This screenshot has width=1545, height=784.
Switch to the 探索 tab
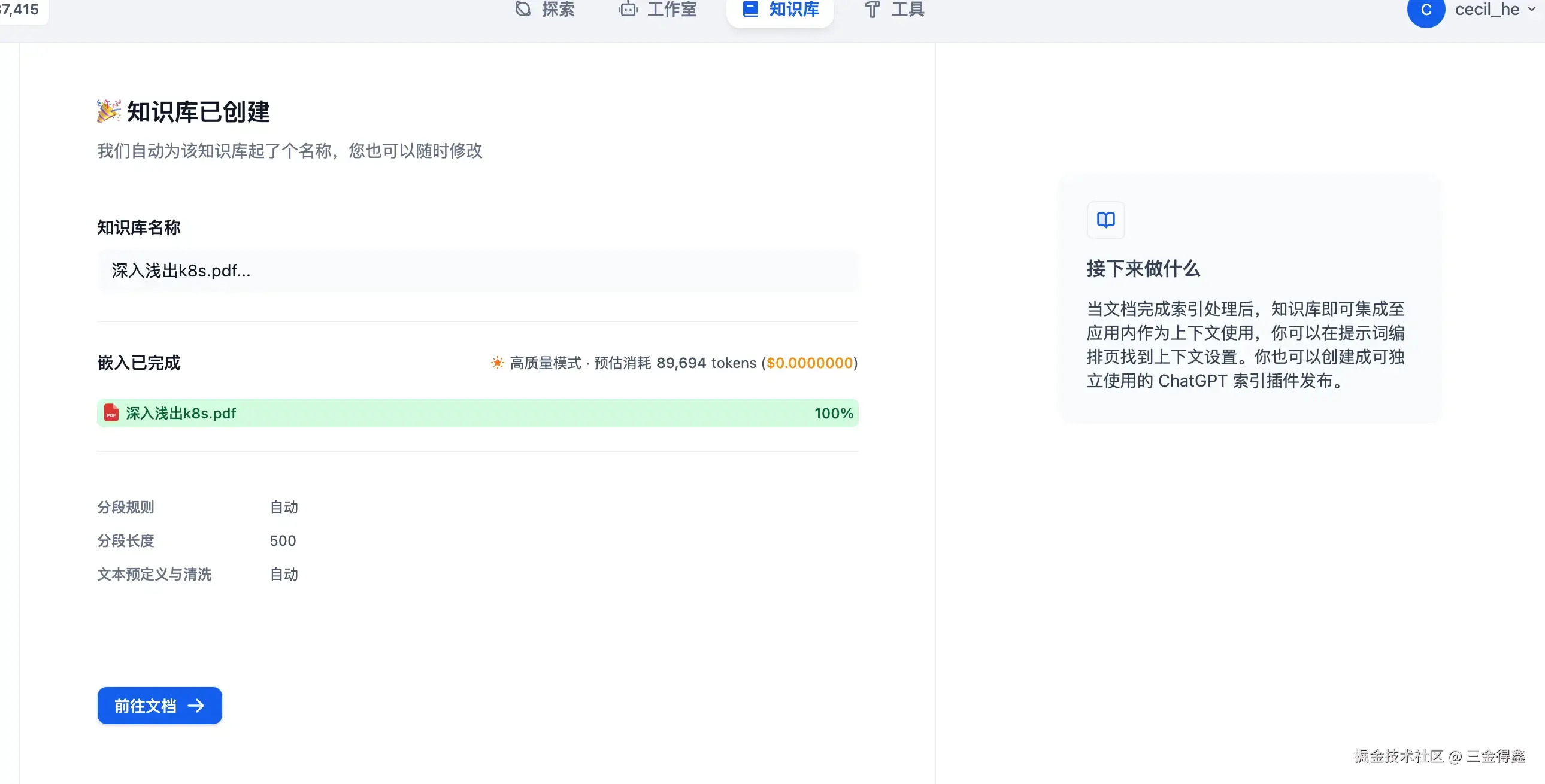(x=558, y=9)
